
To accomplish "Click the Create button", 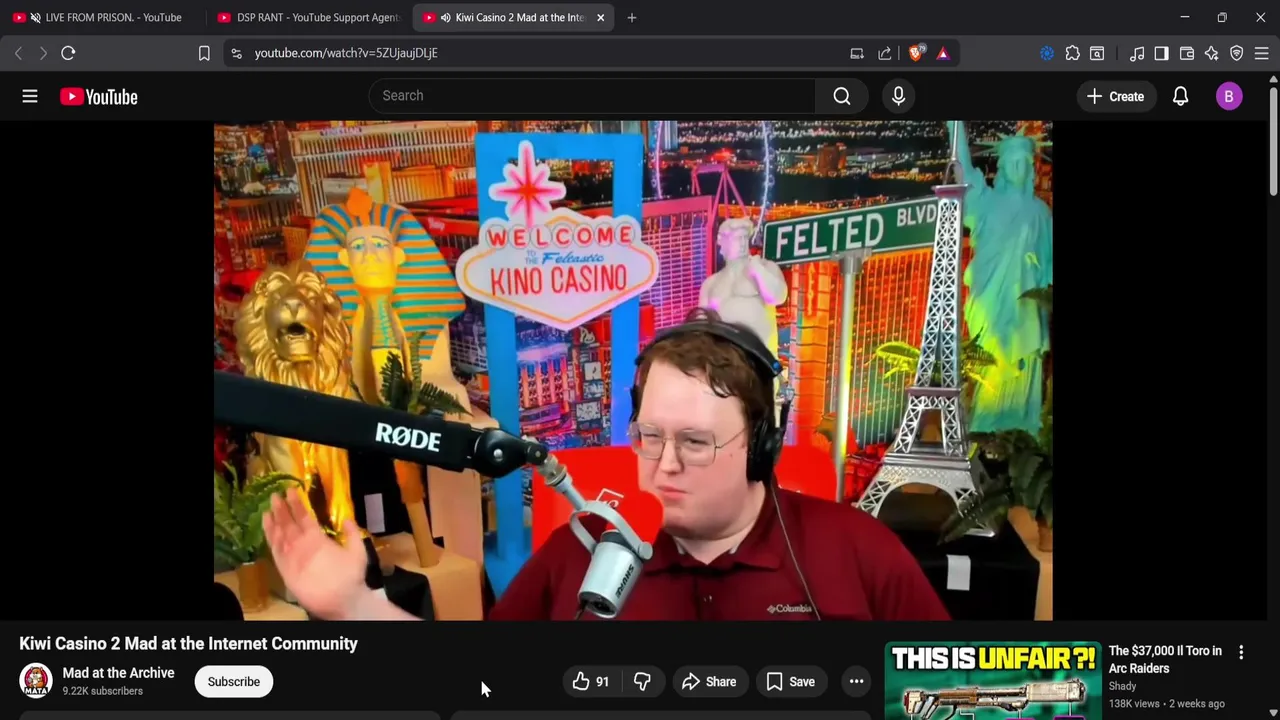I will pyautogui.click(x=1115, y=96).
